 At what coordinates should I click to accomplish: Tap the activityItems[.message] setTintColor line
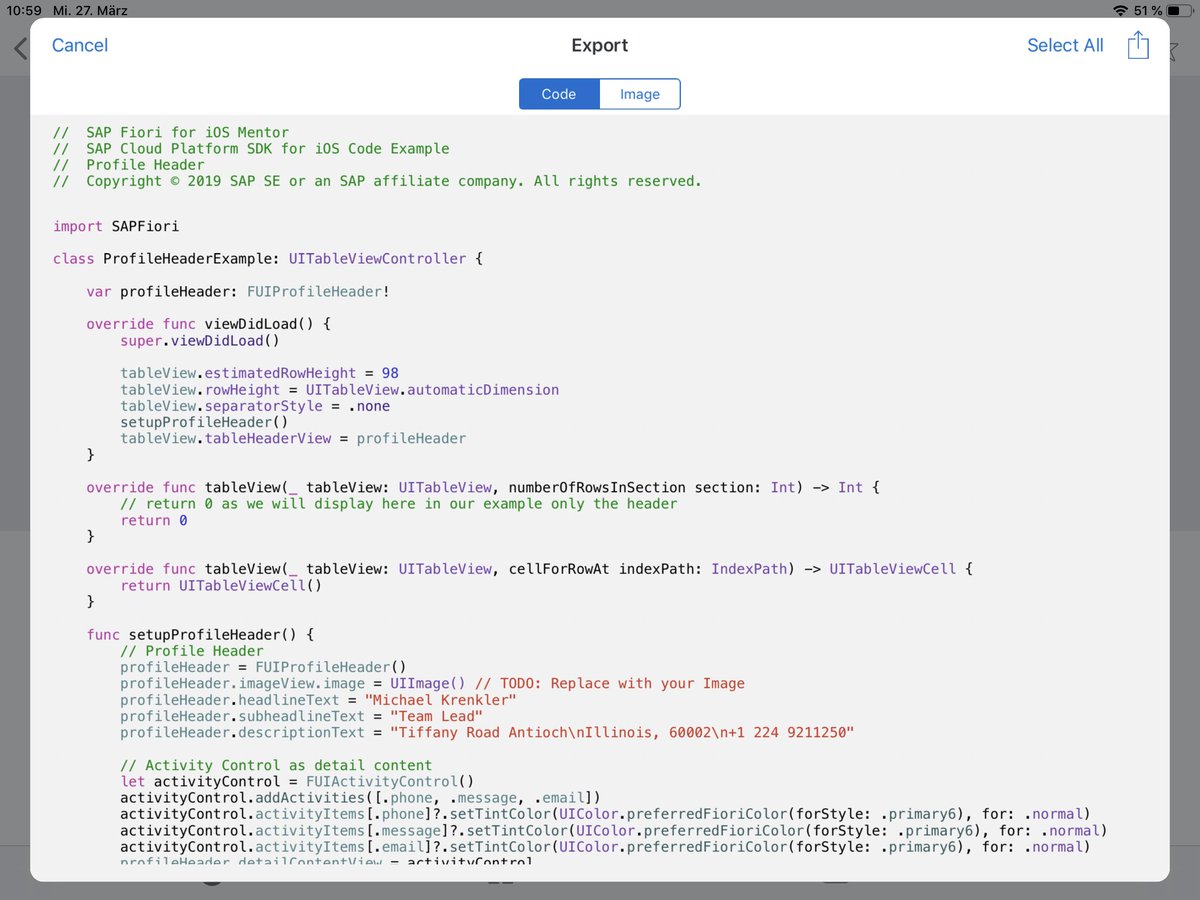tap(614, 830)
